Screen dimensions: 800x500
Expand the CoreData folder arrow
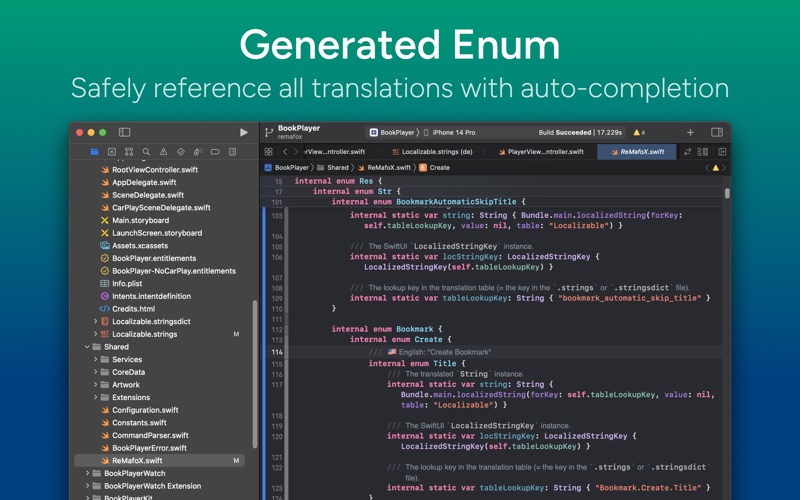95,372
